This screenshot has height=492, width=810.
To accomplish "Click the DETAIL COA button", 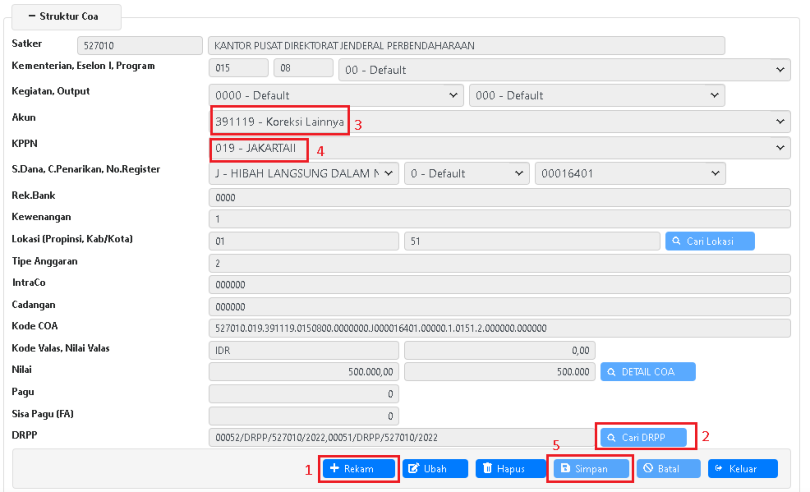I will pyautogui.click(x=648, y=371).
